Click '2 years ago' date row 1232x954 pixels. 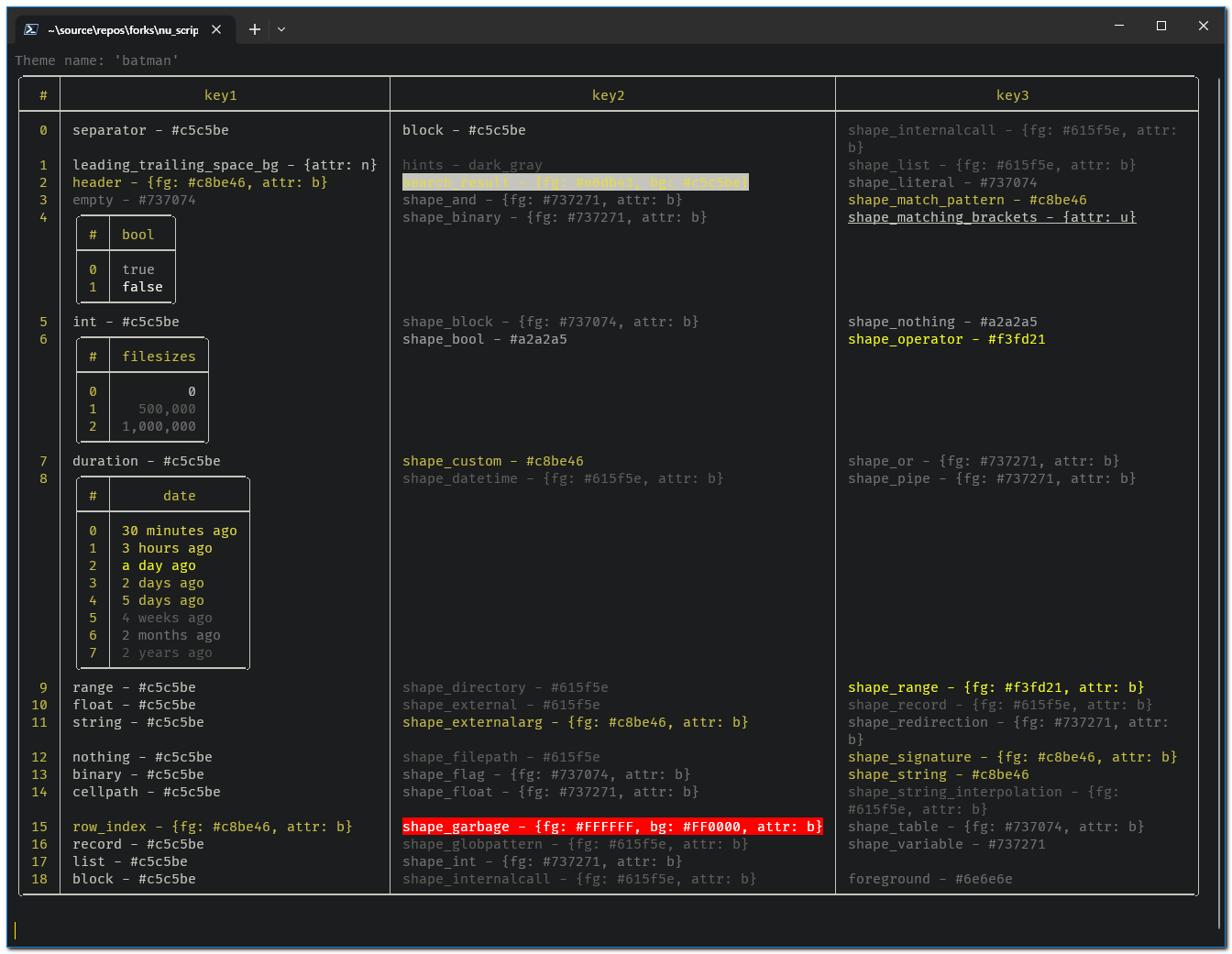pos(167,652)
